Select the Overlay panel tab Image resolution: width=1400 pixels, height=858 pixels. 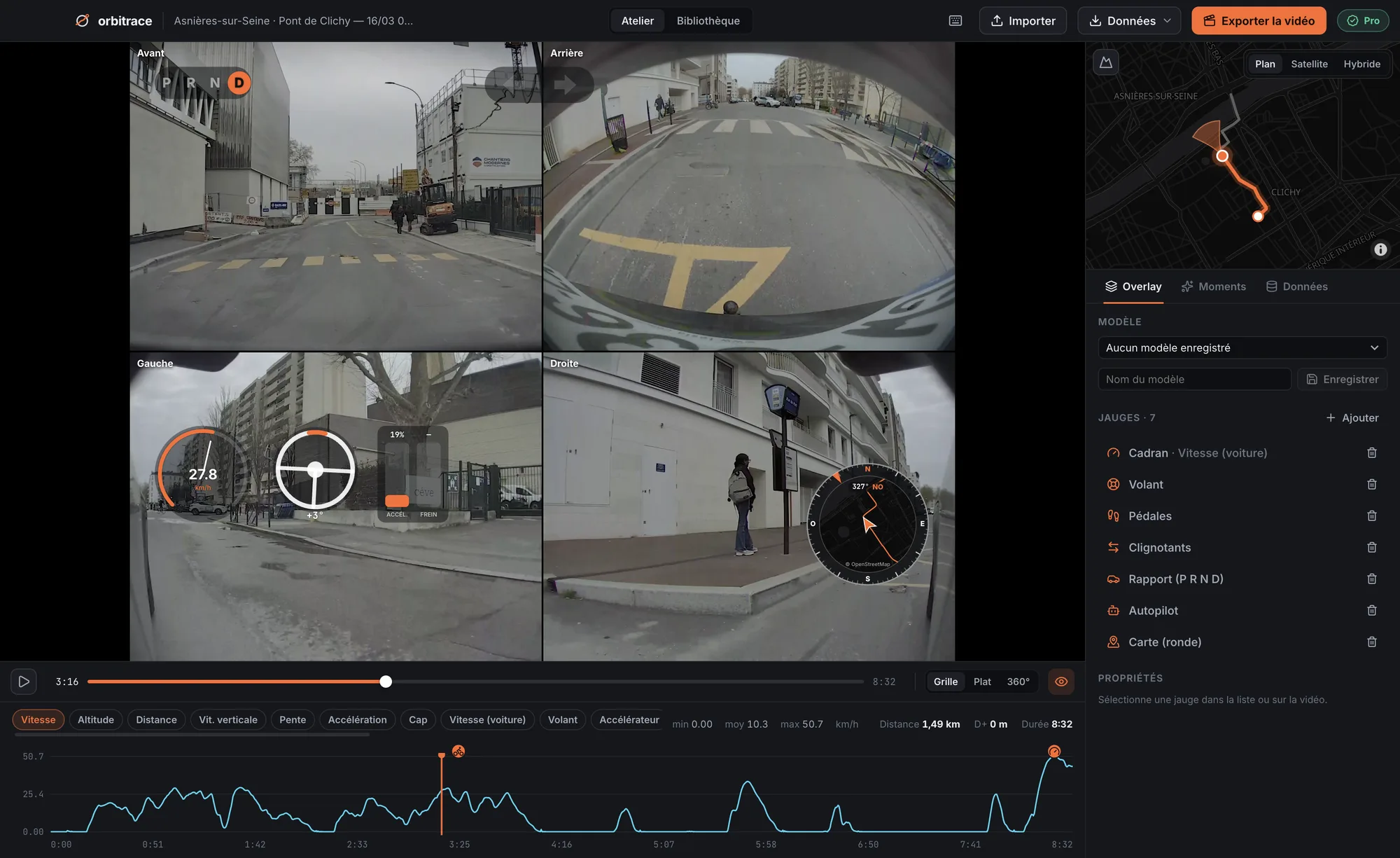1133,286
